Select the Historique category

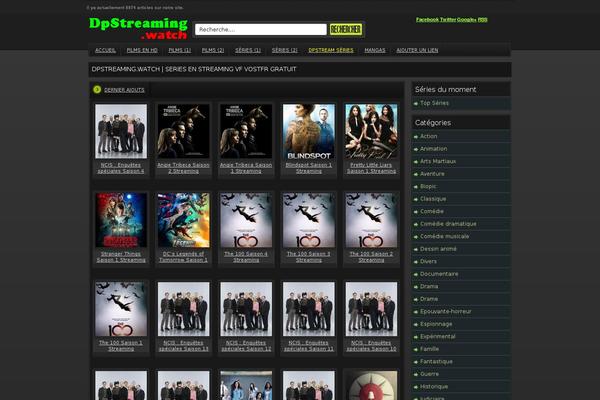434,387
